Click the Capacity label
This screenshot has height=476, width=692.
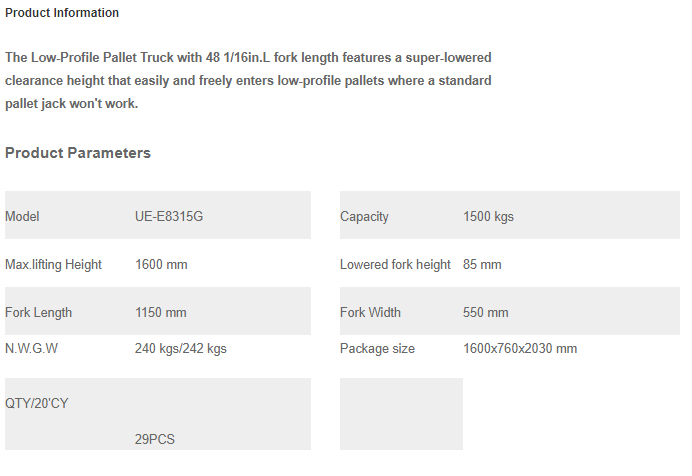[364, 217]
